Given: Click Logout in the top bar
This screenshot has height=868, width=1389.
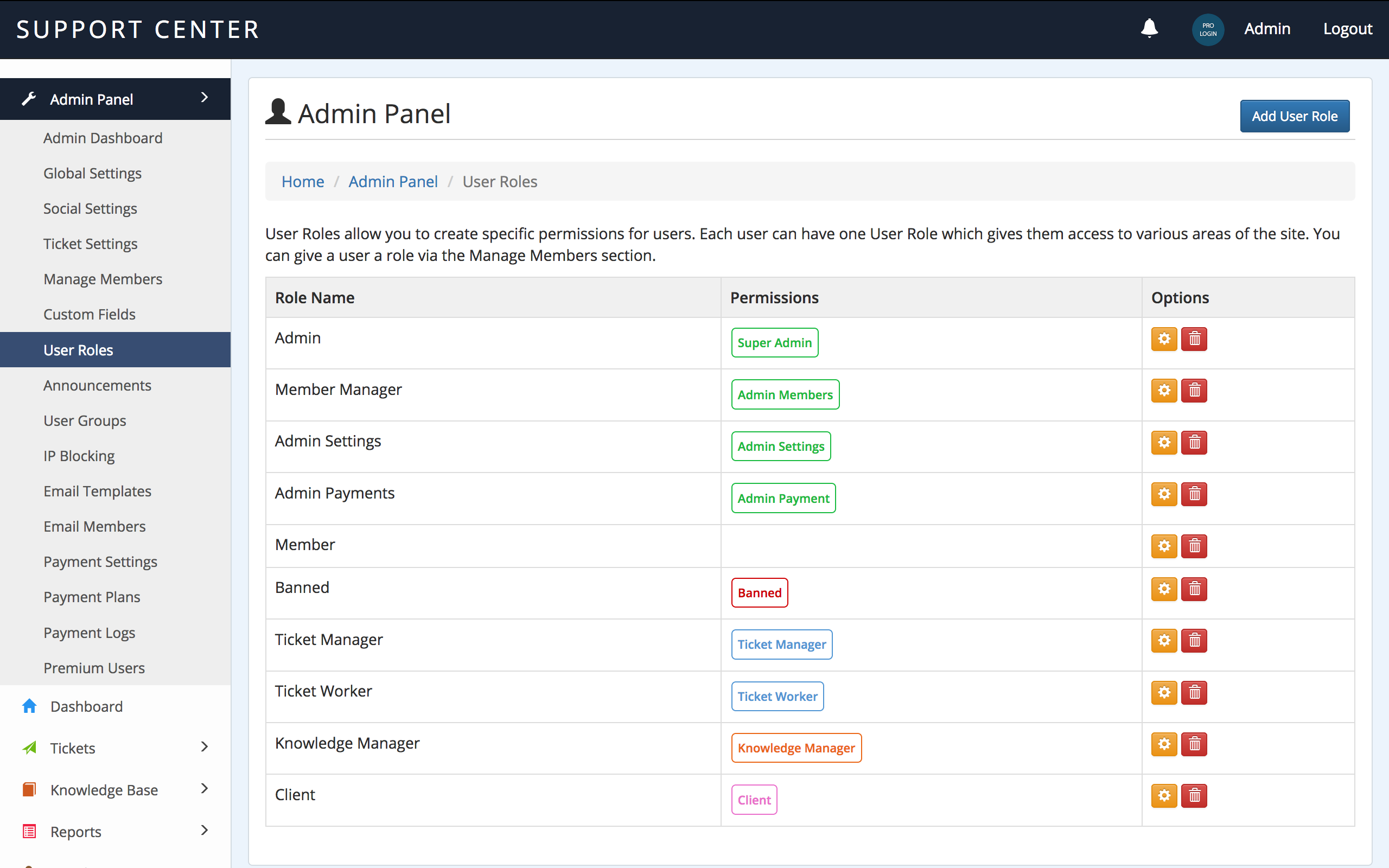Looking at the screenshot, I should [x=1347, y=29].
